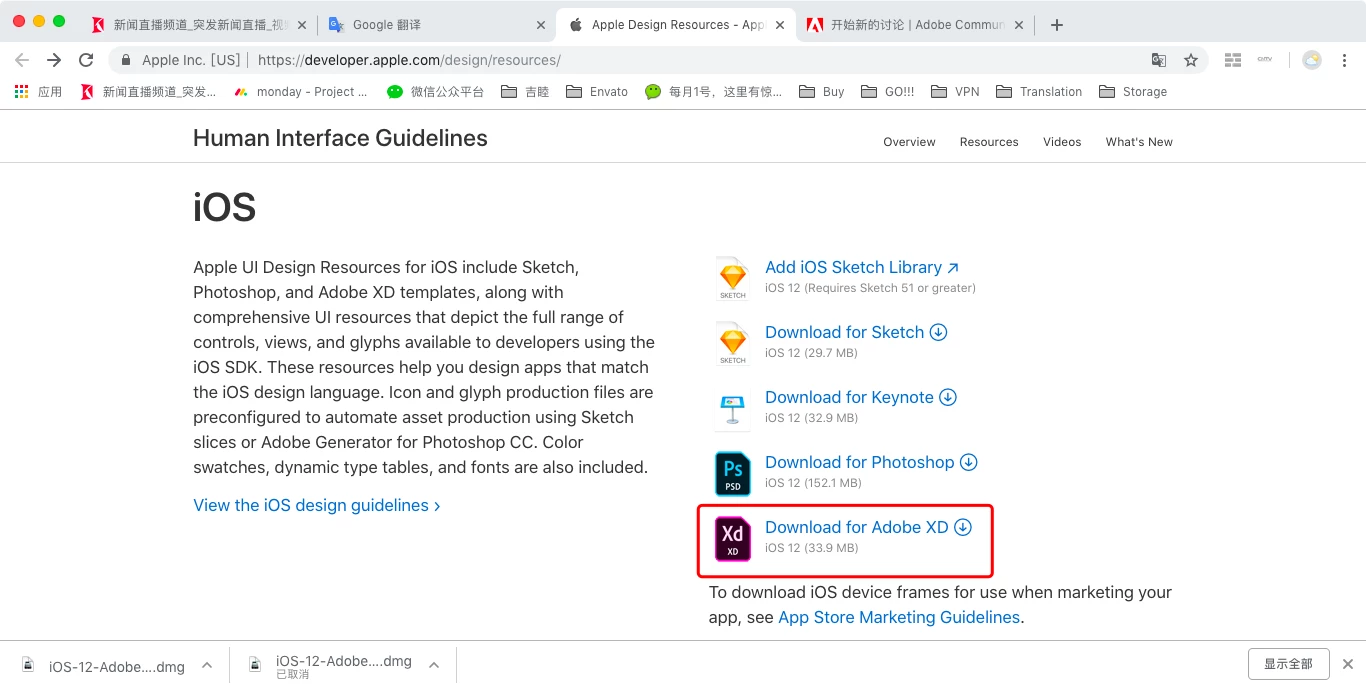Screen dimensions: 1366x689
Task: Open the 新闻直播频道 bookmark
Action: (148, 92)
